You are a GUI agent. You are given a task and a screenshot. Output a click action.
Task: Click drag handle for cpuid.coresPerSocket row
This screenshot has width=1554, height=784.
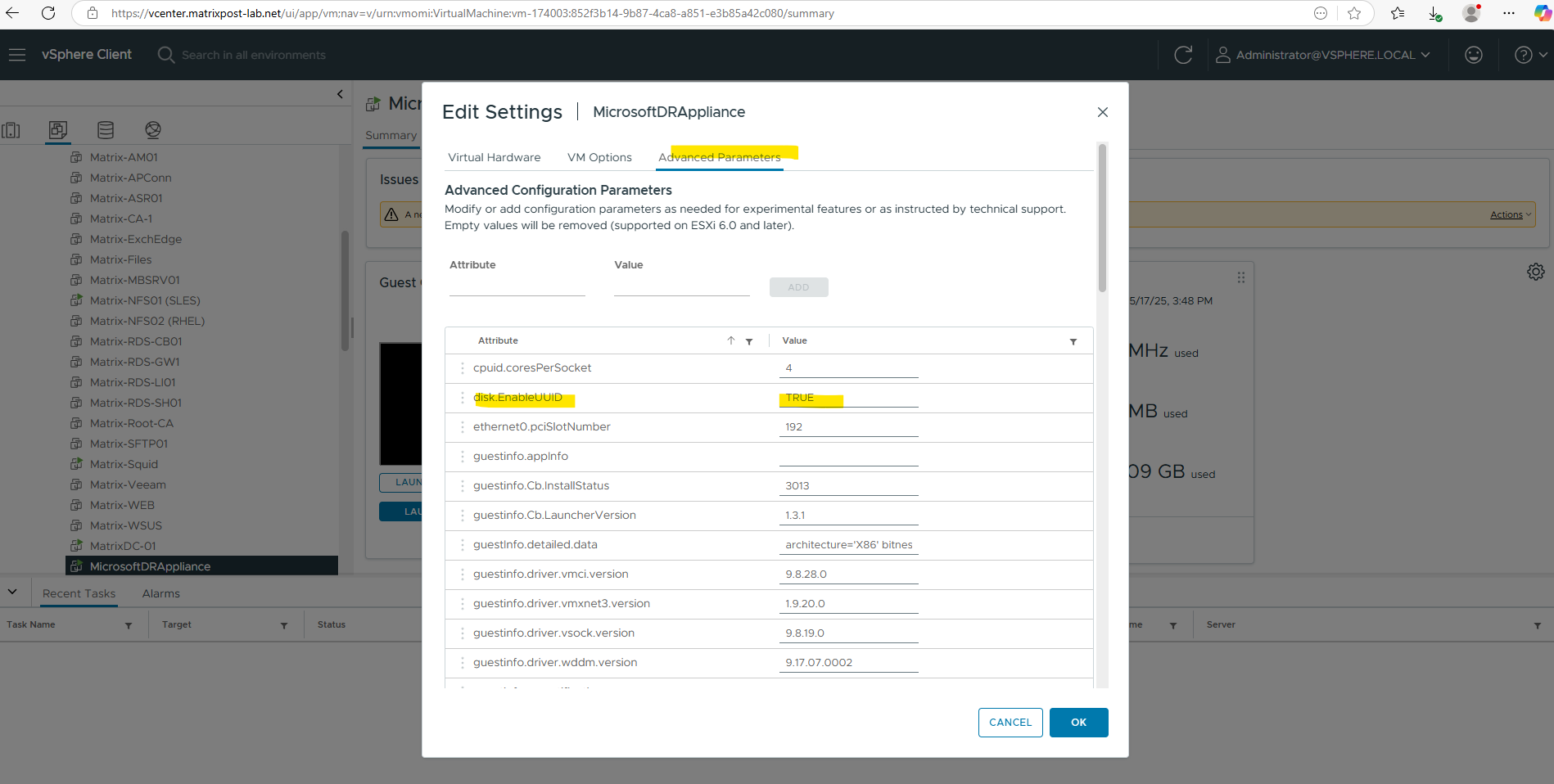[463, 368]
